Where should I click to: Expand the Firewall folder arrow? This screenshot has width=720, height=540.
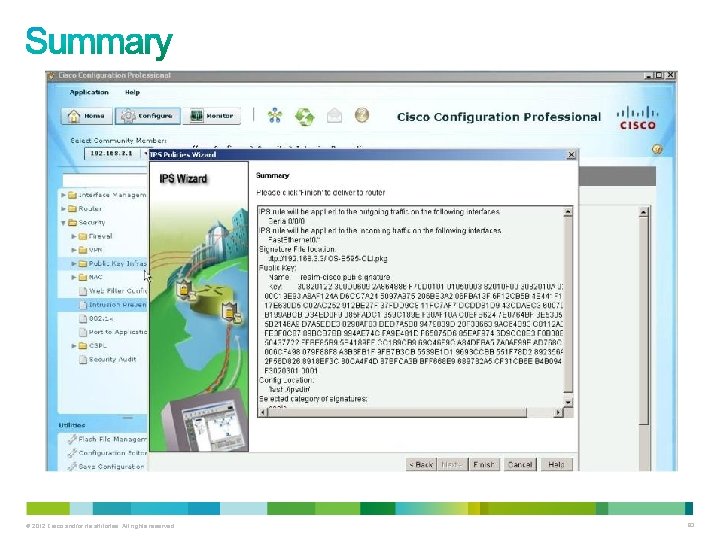pos(73,236)
